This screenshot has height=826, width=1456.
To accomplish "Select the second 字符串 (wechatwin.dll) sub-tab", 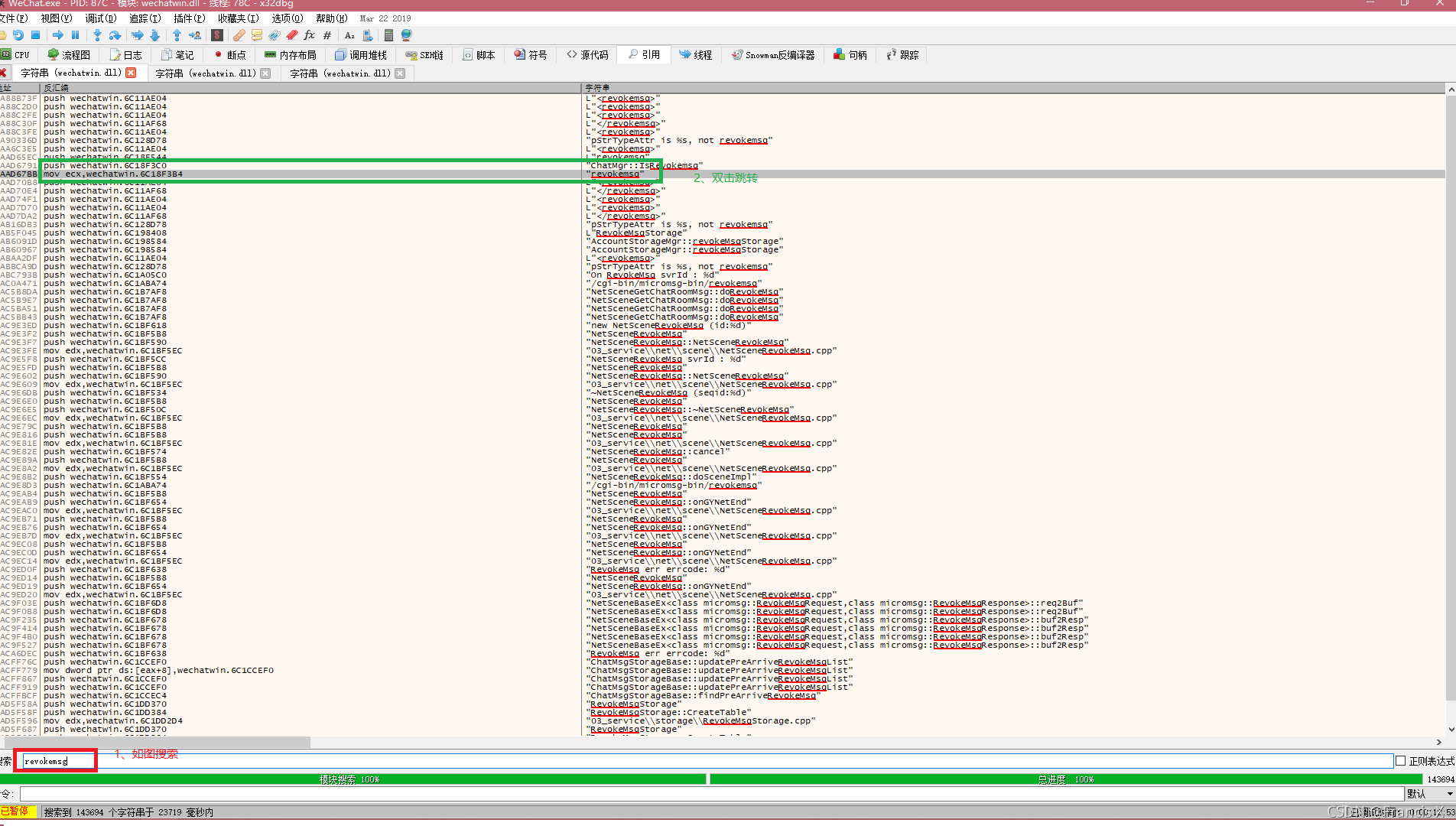I will point(206,73).
